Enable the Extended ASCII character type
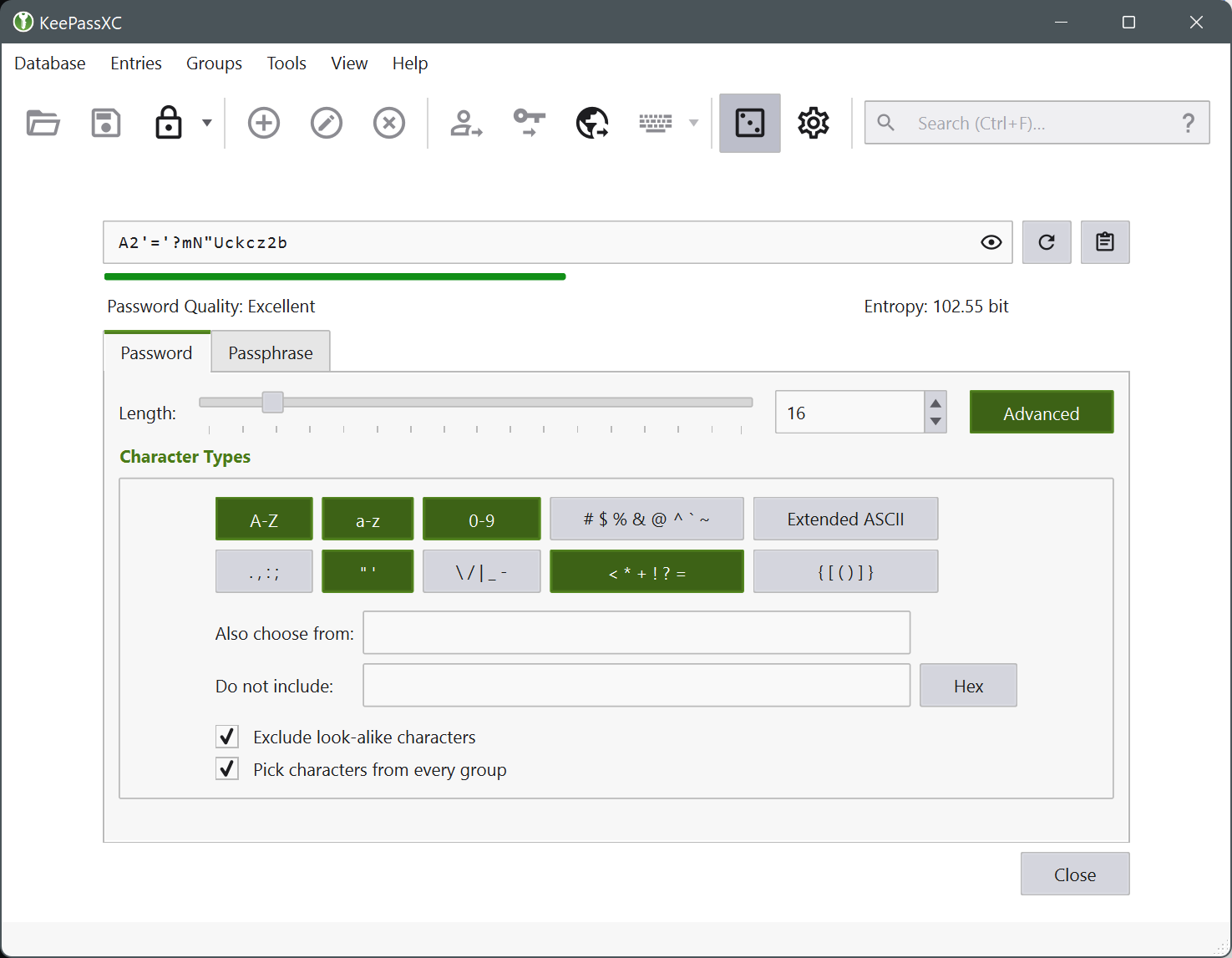Screen dimensions: 1232x958 [x=845, y=520]
